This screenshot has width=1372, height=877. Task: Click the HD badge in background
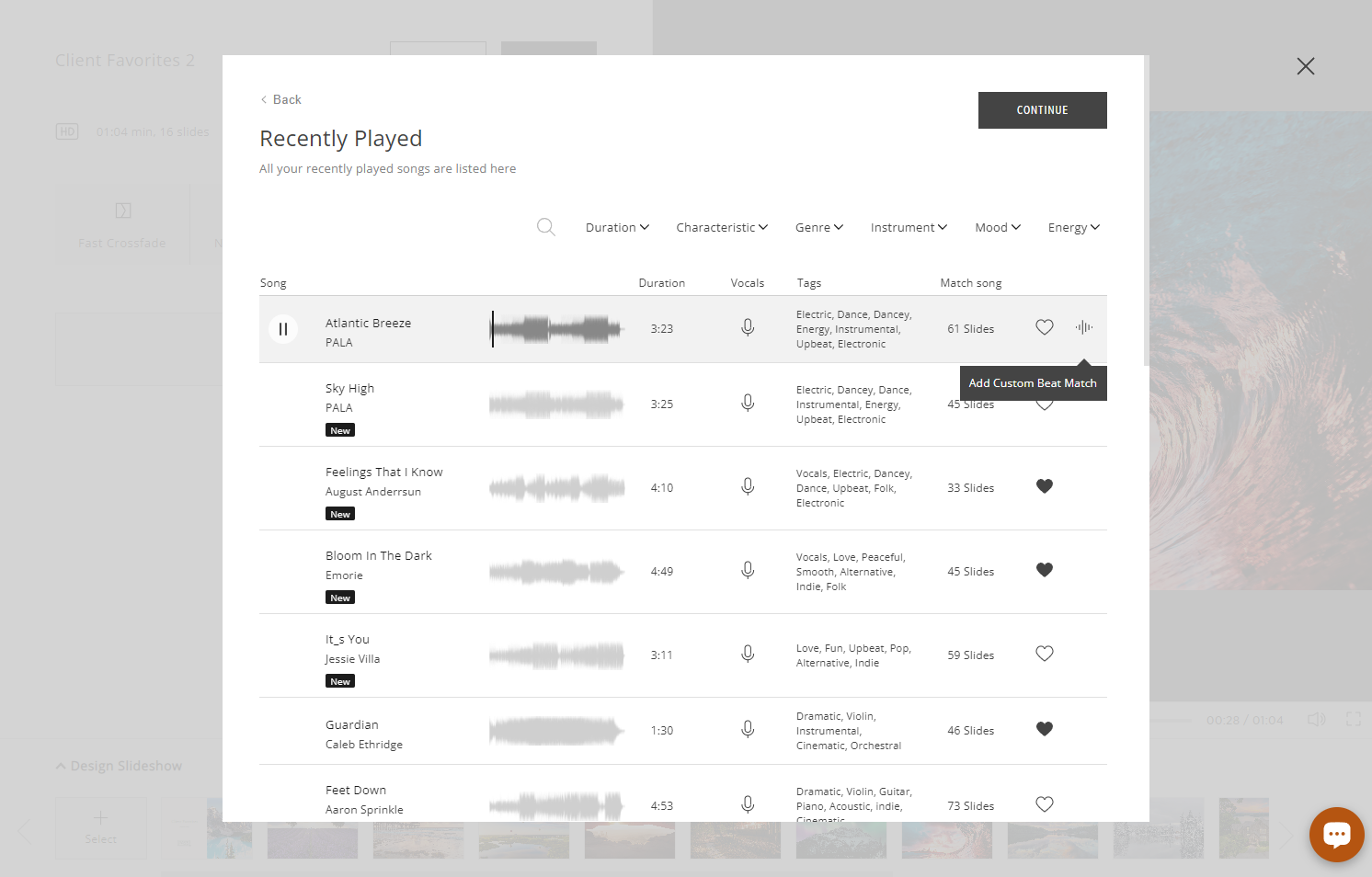(x=67, y=131)
